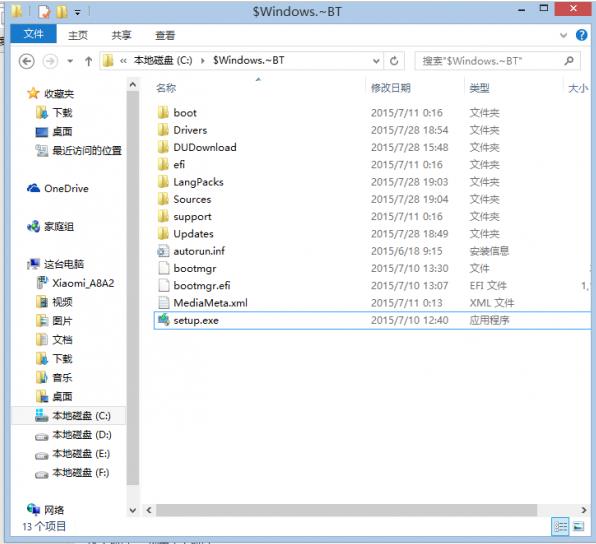Open the 音乐 library folder
Viewport: 596px width, 544px height.
62,377
